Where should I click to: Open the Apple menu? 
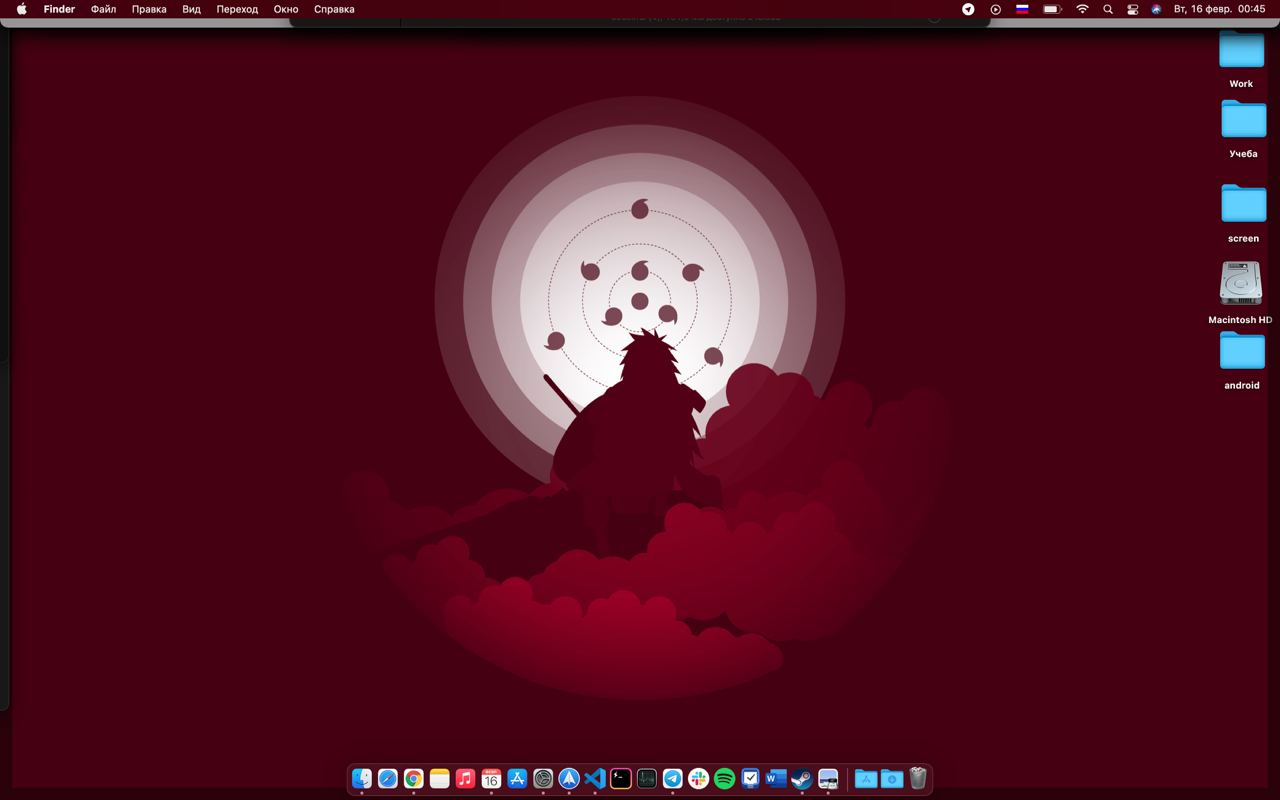tap(21, 9)
